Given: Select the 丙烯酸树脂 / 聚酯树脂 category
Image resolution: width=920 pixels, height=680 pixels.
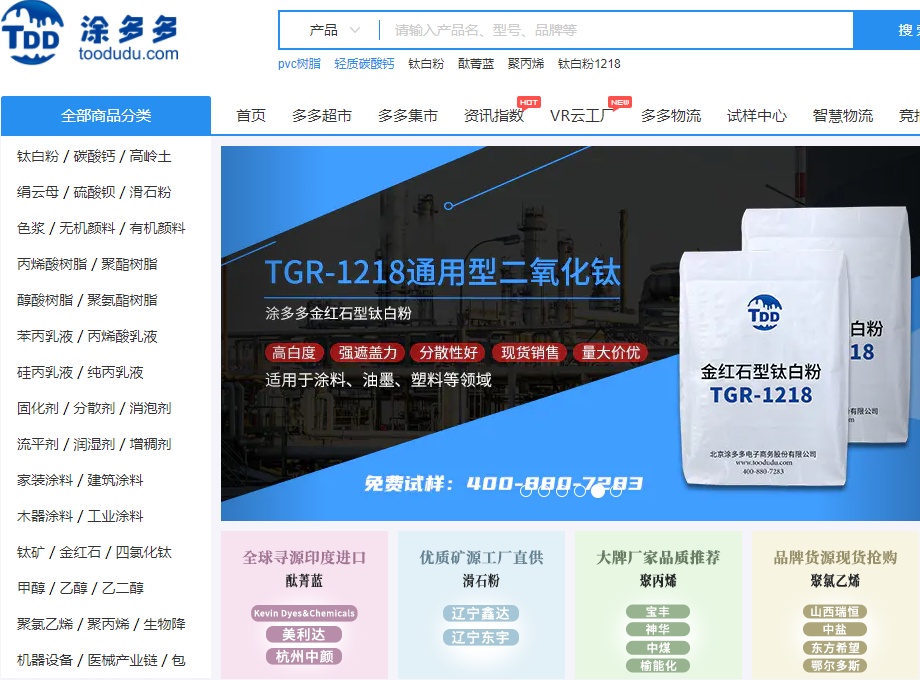Looking at the screenshot, I should point(87,264).
